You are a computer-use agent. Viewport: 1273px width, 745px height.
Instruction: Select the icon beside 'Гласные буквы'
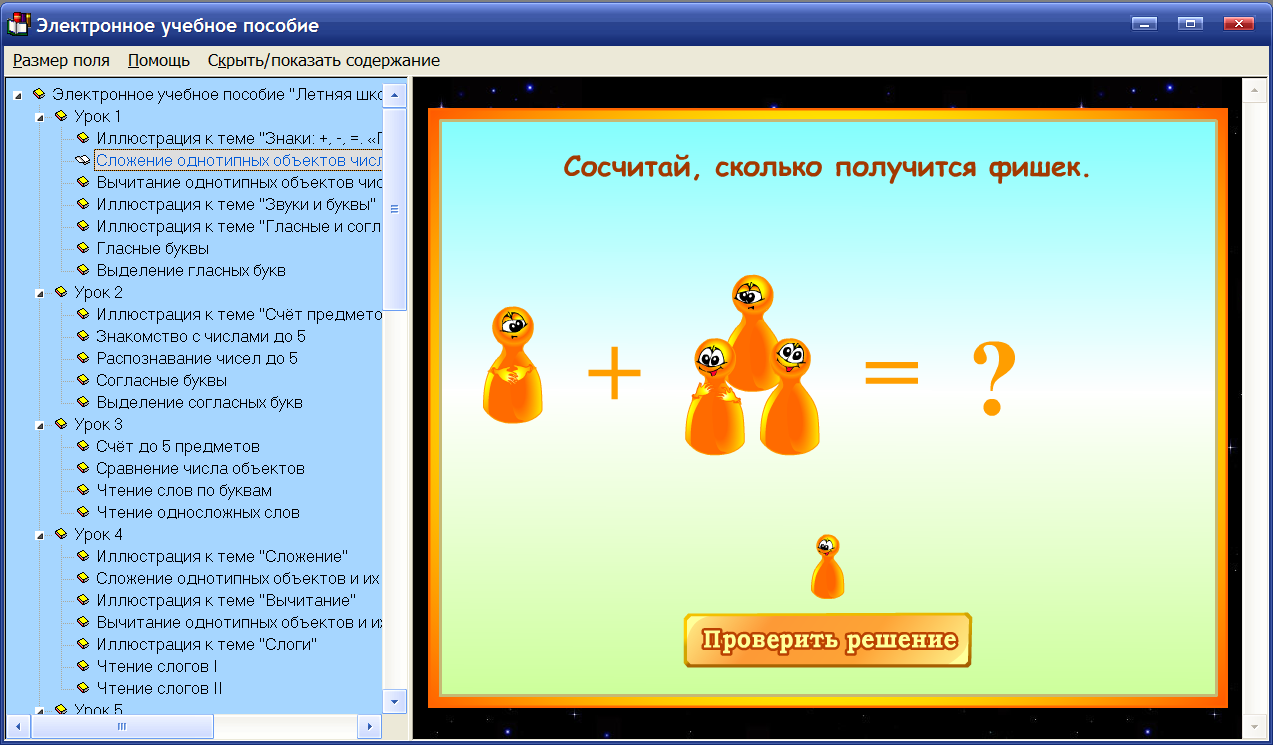click(x=82, y=248)
